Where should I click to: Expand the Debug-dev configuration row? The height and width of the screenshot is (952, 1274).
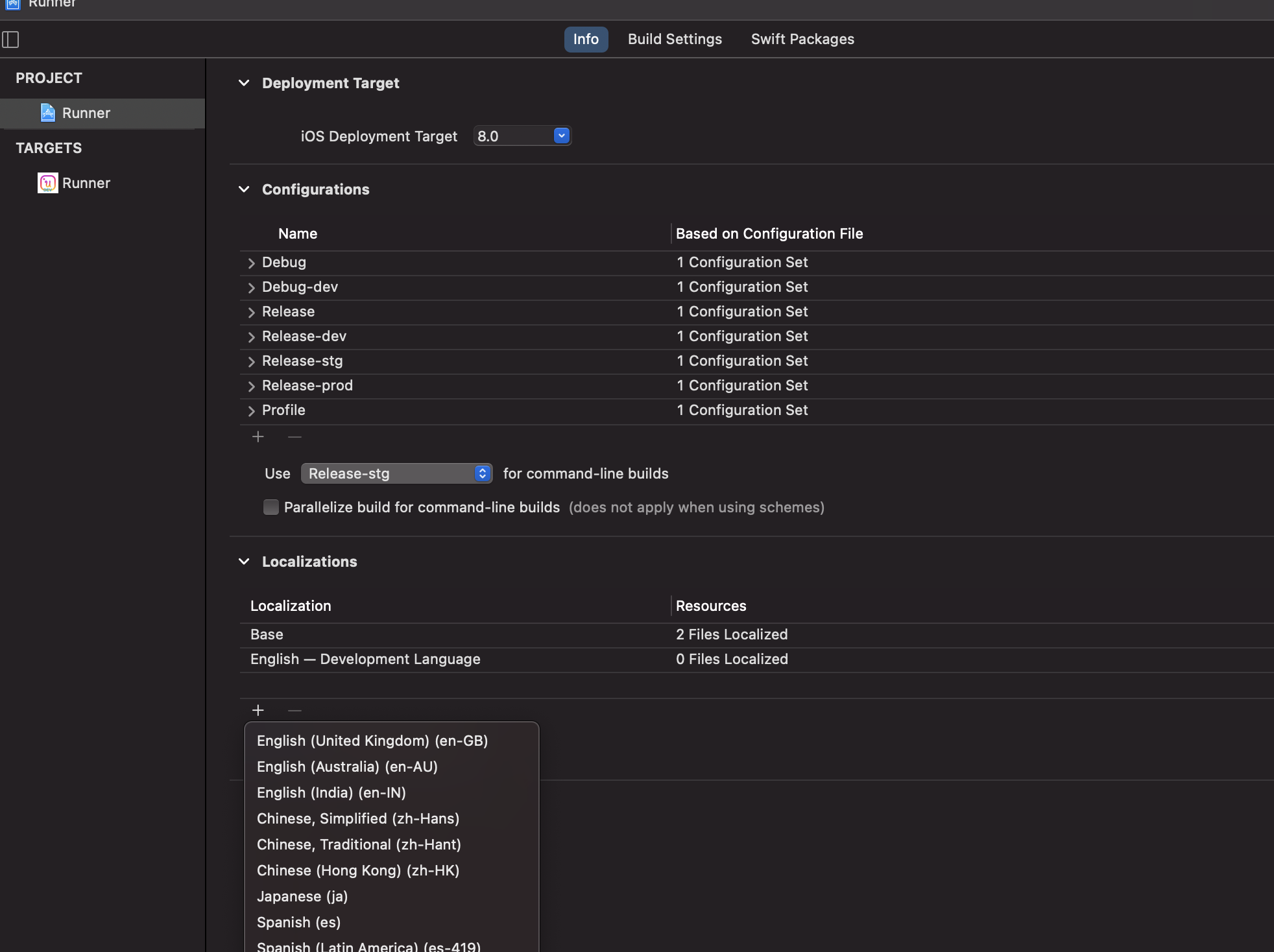pos(252,287)
